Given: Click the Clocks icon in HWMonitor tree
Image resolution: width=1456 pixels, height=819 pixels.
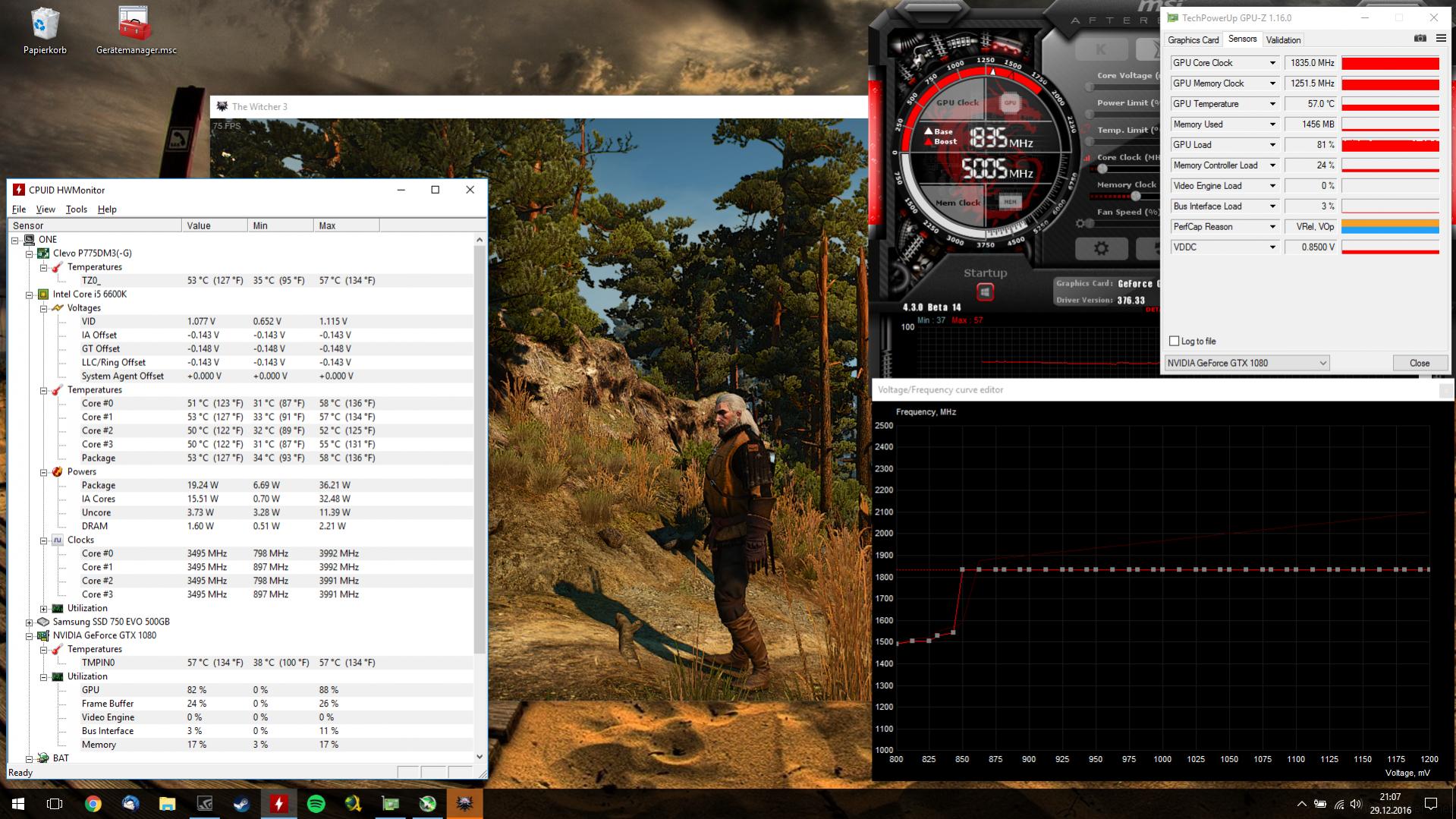Looking at the screenshot, I should tap(58, 540).
